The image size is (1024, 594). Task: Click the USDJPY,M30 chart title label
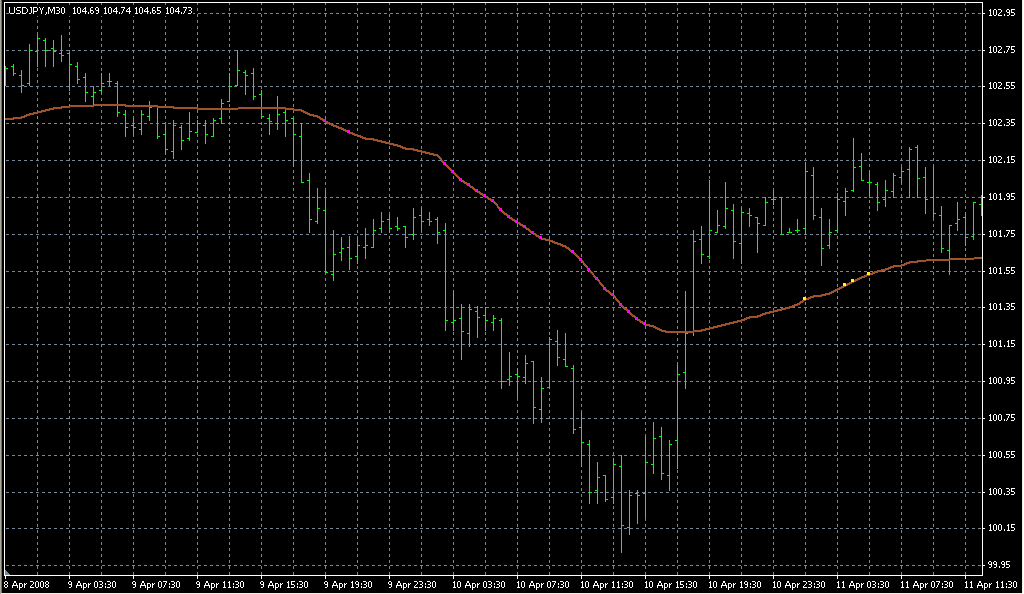click(36, 11)
